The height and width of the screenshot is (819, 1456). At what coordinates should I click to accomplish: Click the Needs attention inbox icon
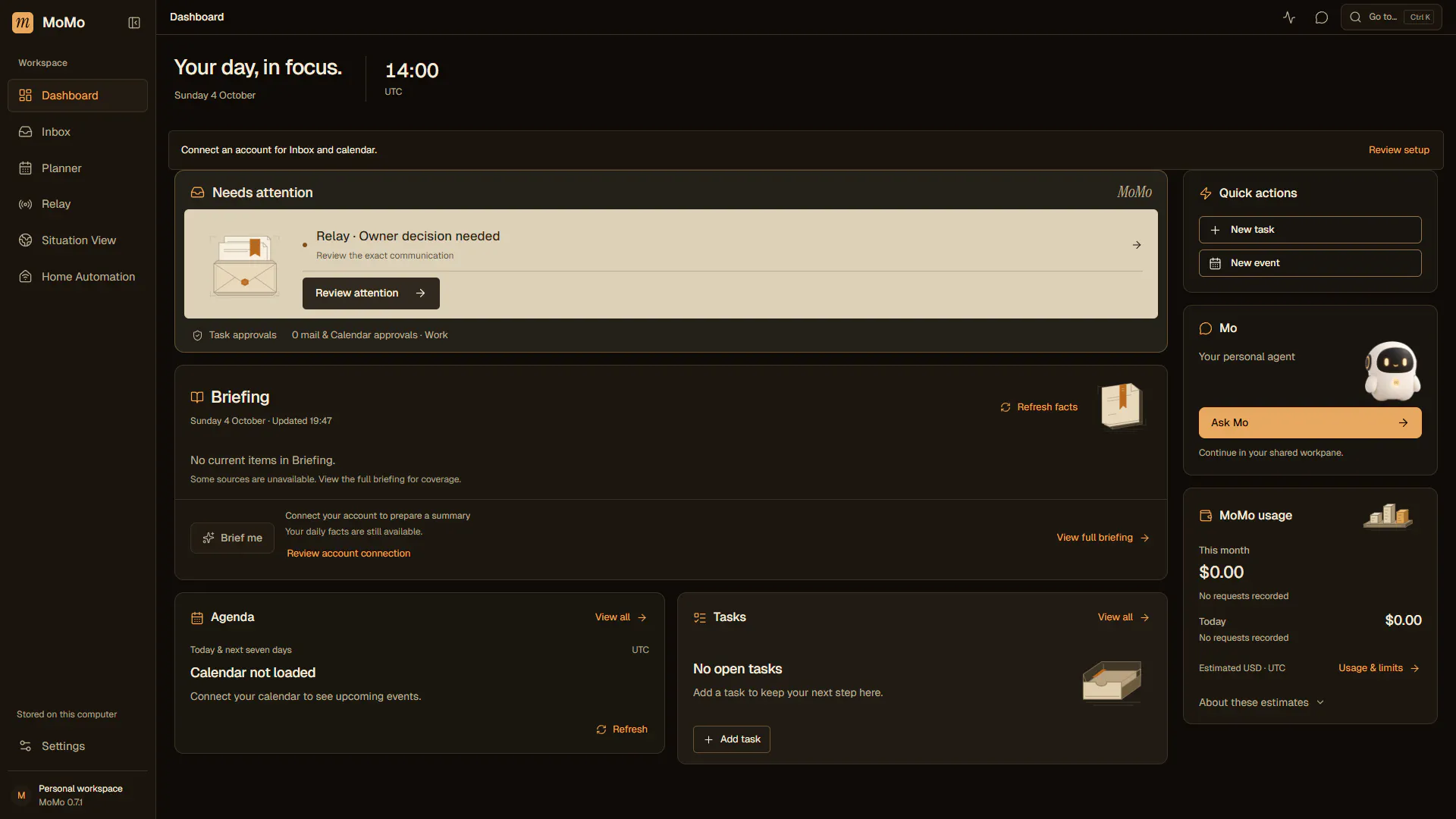tap(197, 193)
